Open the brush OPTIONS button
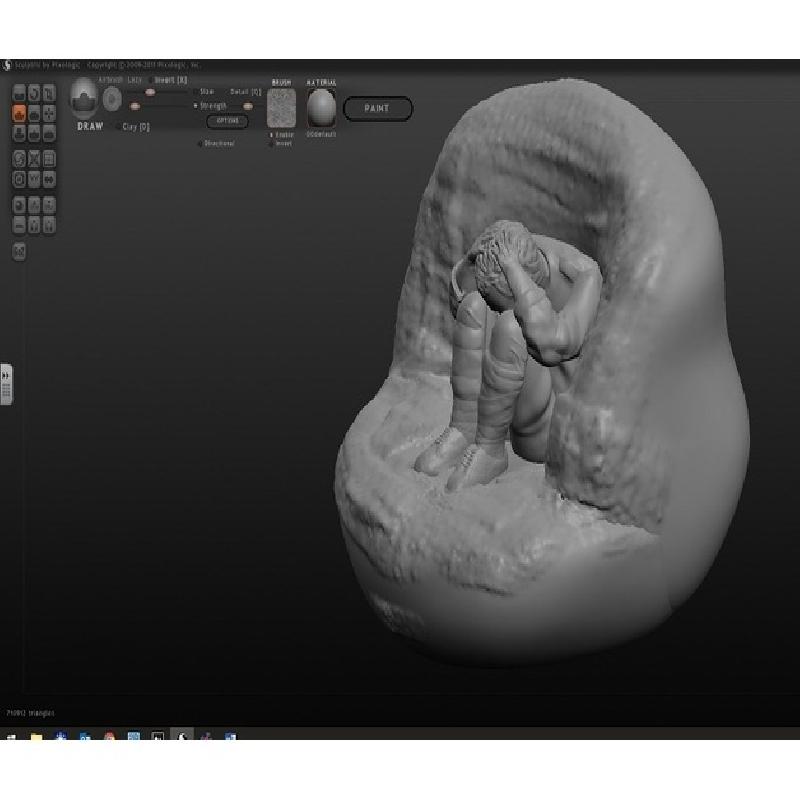800x800 pixels. [227, 121]
